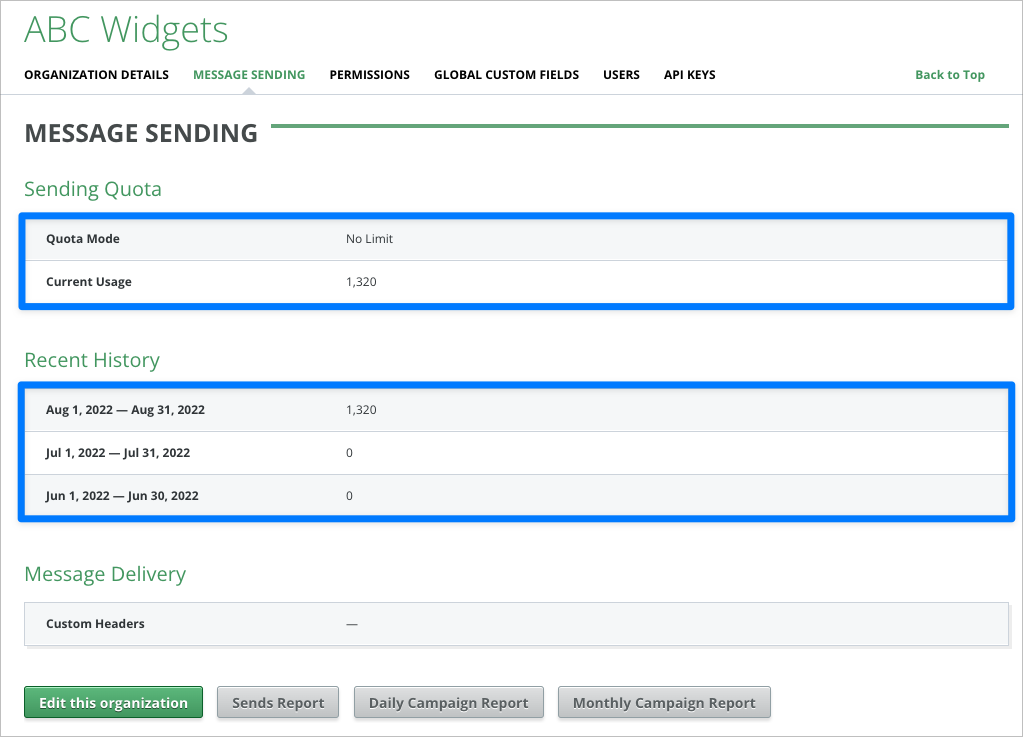Open the Organization Details tab
1023x737 pixels.
pyautogui.click(x=96, y=75)
